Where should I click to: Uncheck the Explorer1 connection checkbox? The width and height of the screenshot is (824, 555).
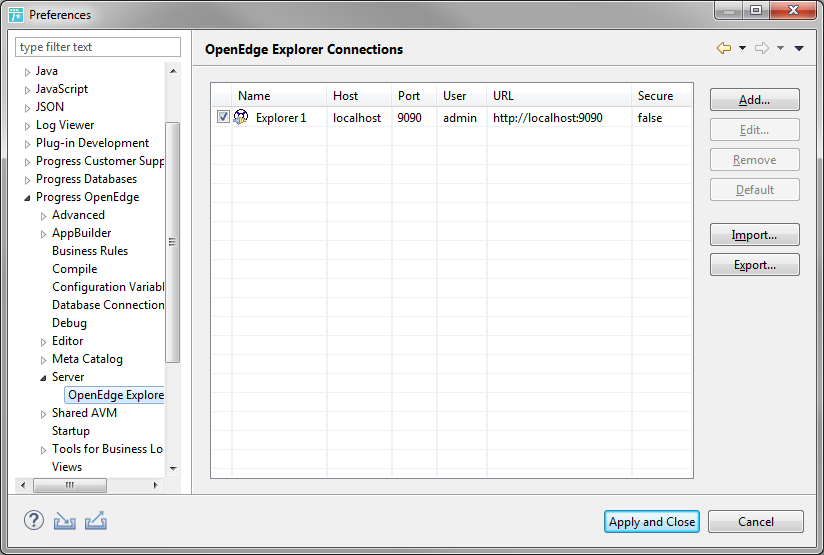[x=223, y=117]
